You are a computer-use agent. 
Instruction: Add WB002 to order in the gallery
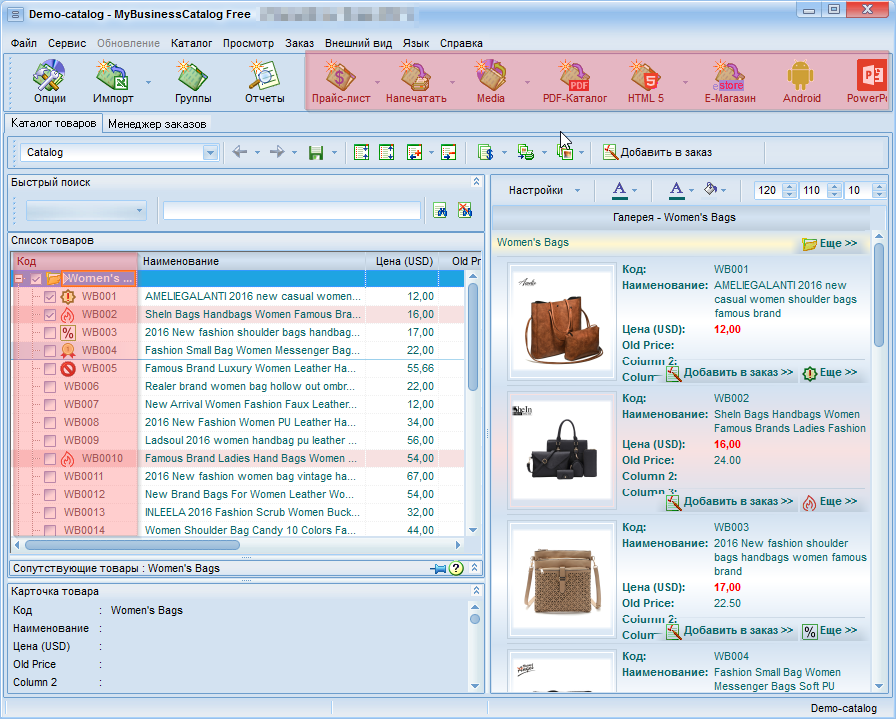click(x=730, y=502)
